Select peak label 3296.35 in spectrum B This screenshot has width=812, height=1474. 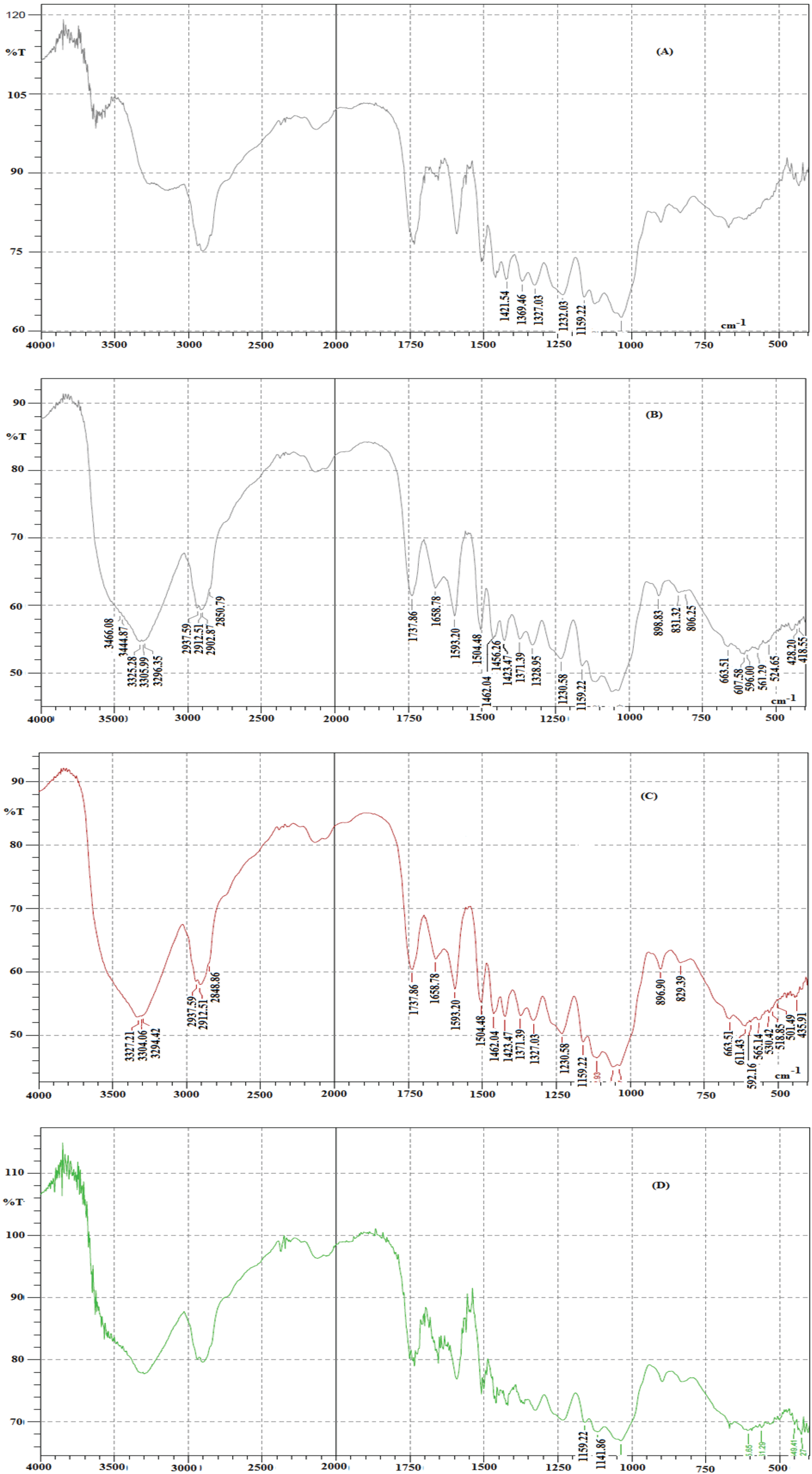coord(158,671)
